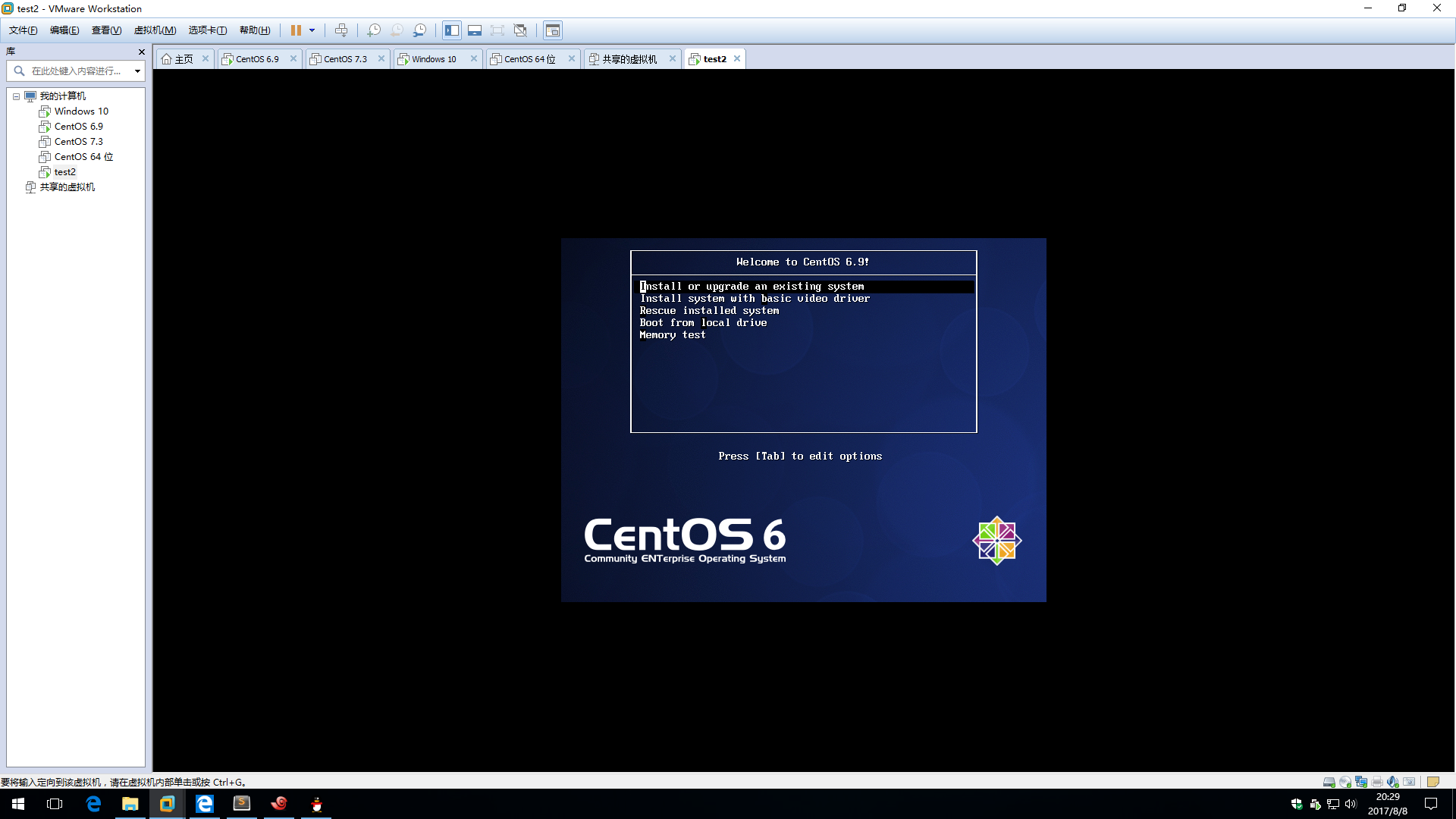Select 共享的虚拟机 in the library tree
Image resolution: width=1456 pixels, height=819 pixels.
pos(67,187)
